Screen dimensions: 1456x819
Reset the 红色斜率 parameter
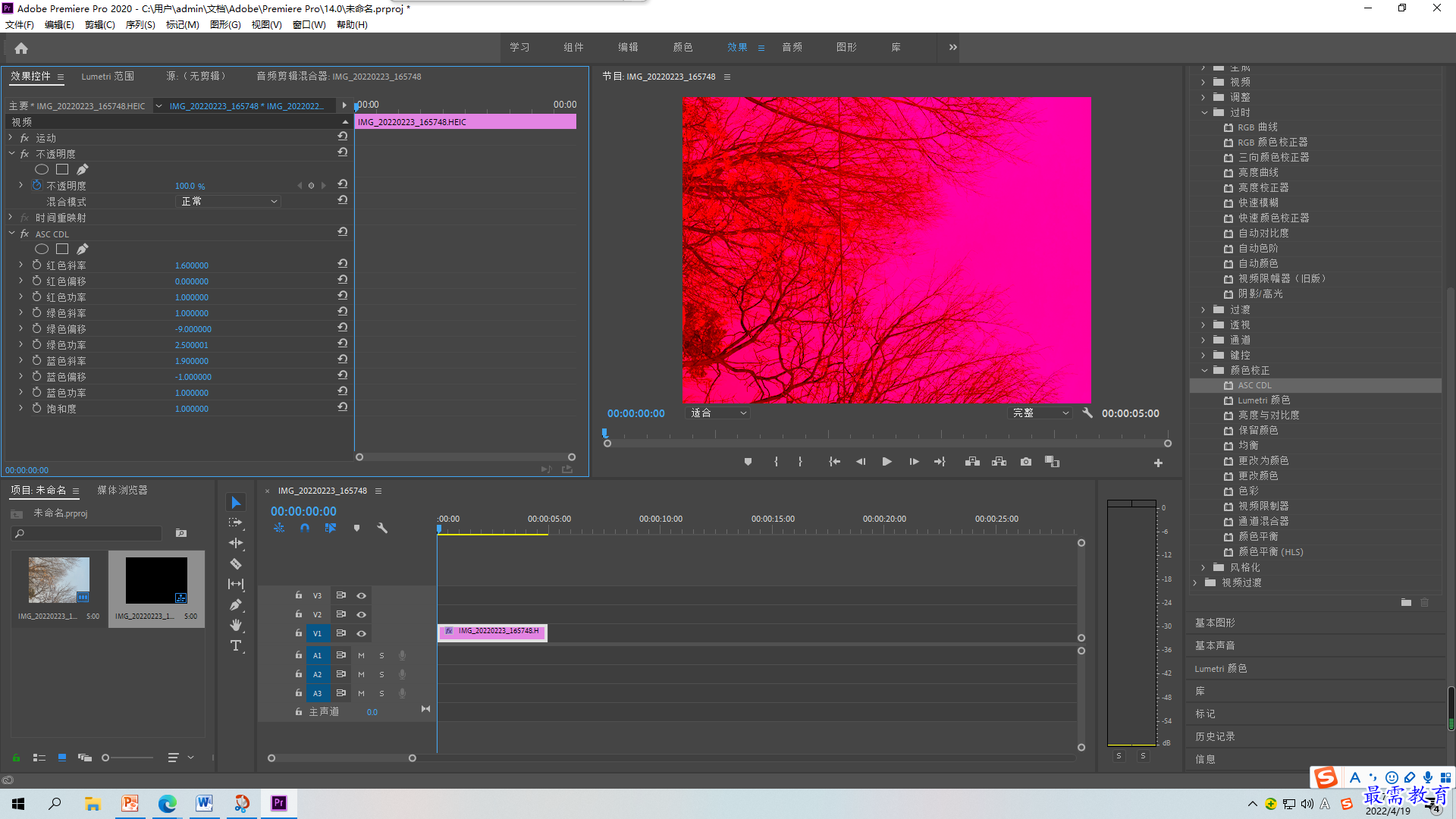(x=343, y=264)
